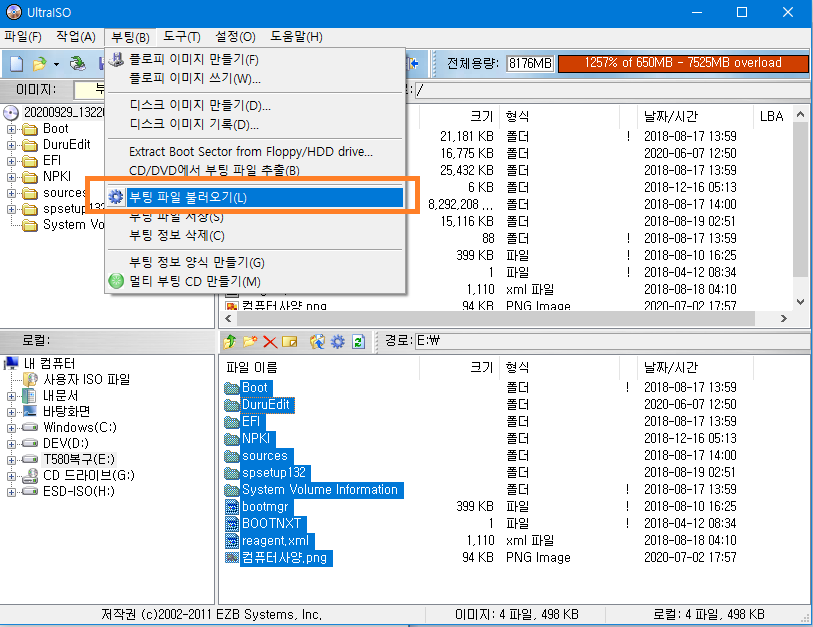Screen dimensions: 813x627
Task: Click the image list vertical scrollbar down arrow
Action: pyautogui.click(x=801, y=302)
